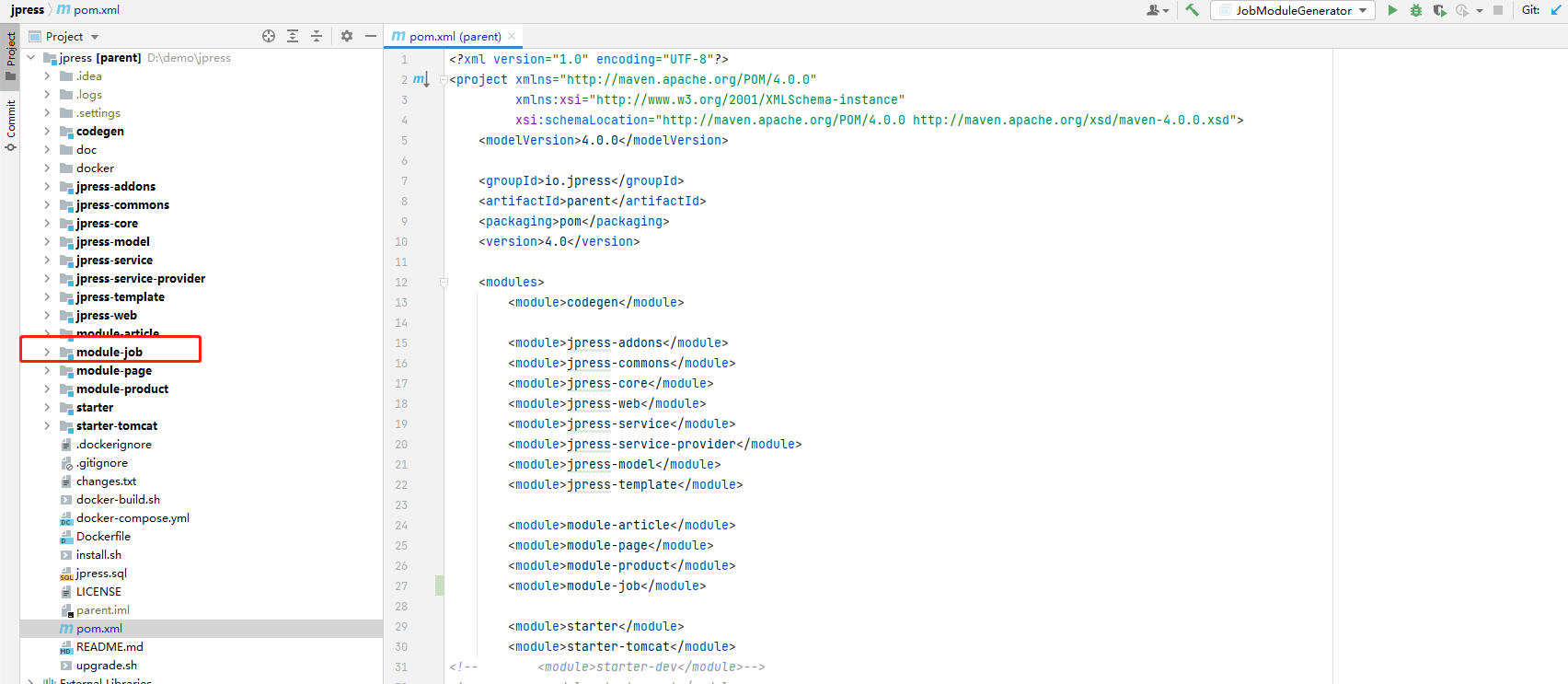Open docker-build.sh file
1568x684 pixels.
(x=118, y=500)
